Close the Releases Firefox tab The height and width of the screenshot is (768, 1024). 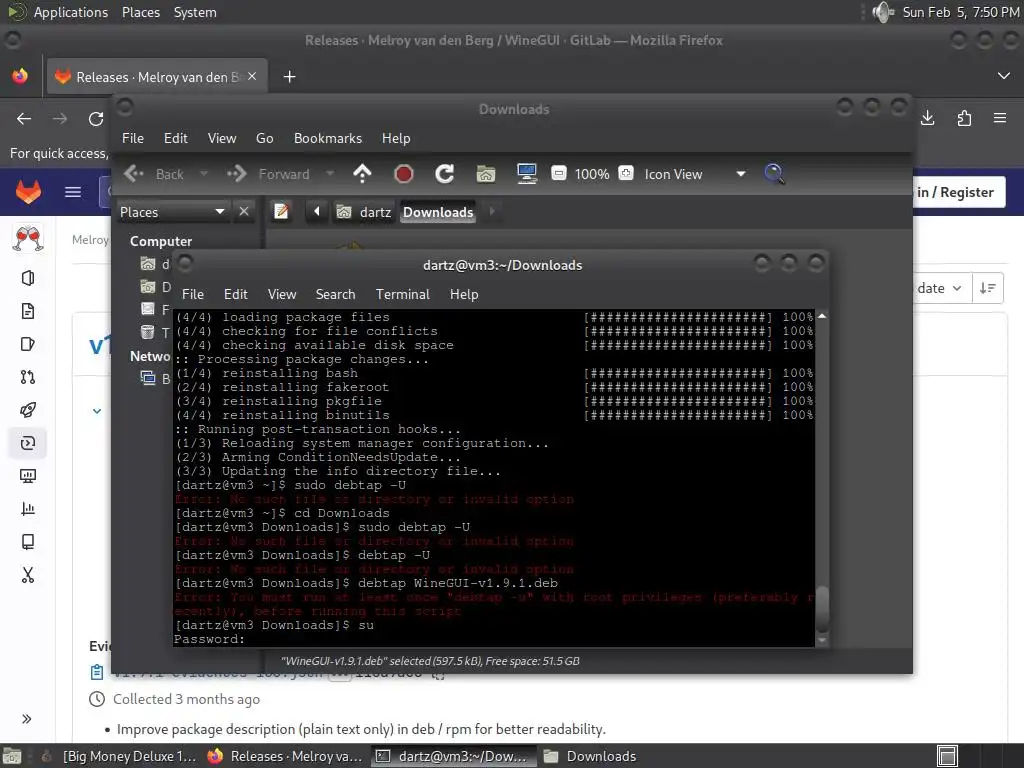click(252, 76)
